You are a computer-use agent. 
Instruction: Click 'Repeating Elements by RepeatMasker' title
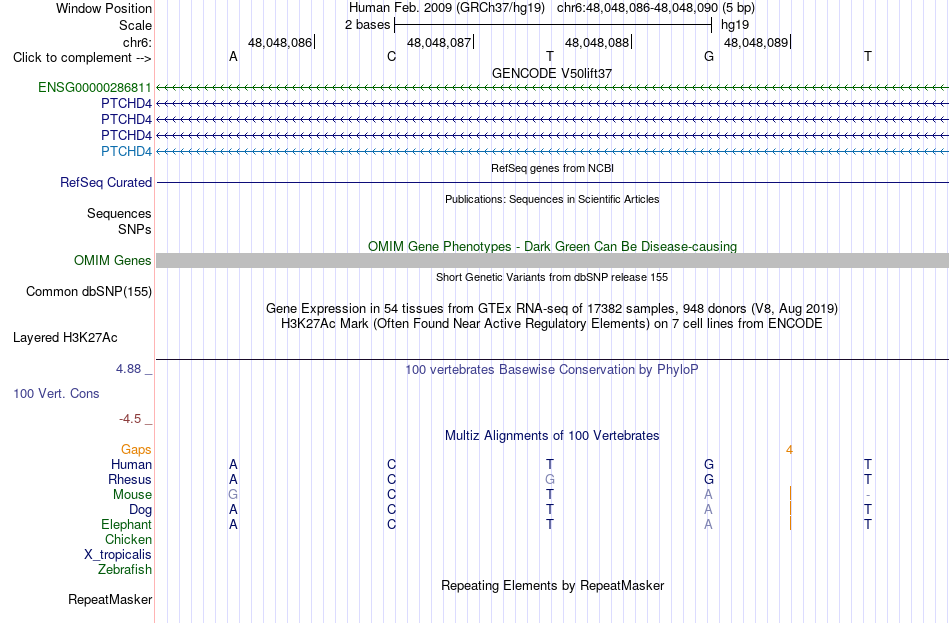pyautogui.click(x=552, y=586)
